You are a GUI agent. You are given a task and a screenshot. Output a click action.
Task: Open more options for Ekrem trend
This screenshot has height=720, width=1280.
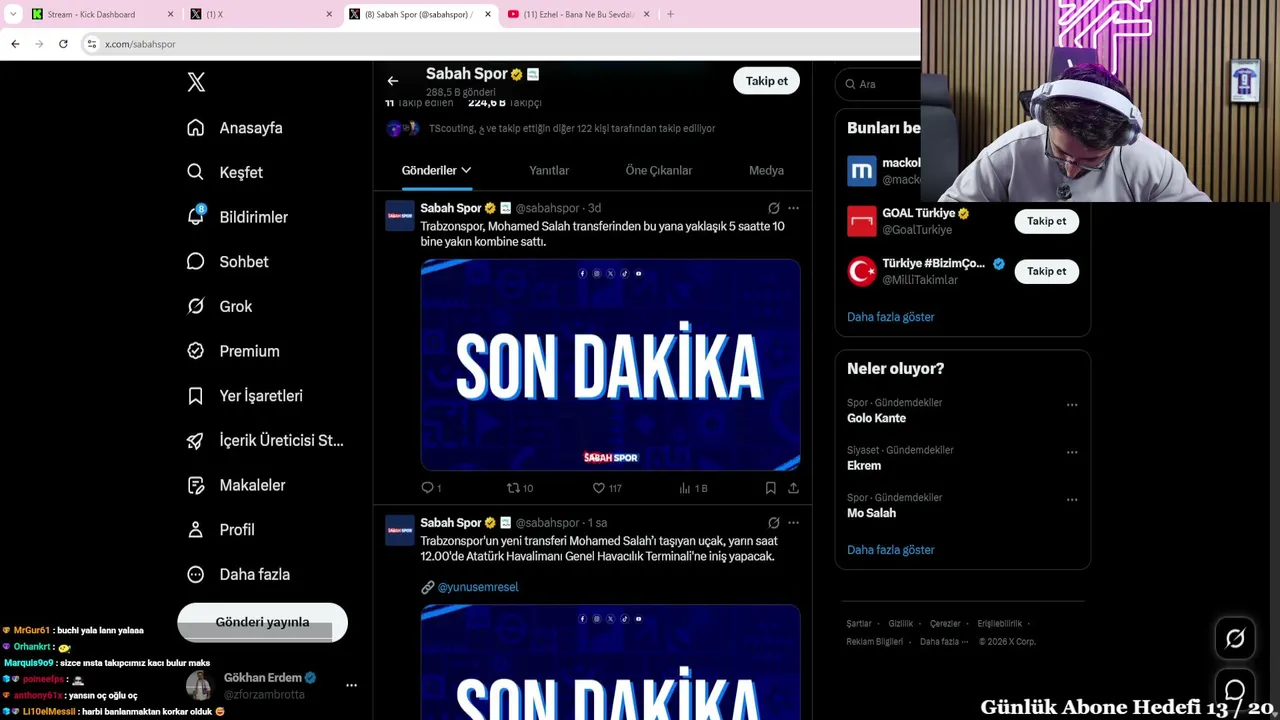[1072, 452]
